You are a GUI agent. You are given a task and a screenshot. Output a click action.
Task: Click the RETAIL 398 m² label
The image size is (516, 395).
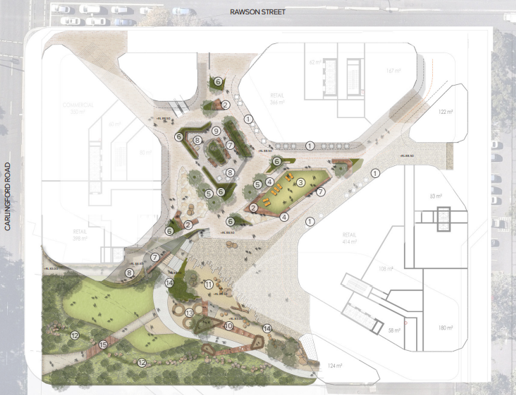(x=80, y=235)
